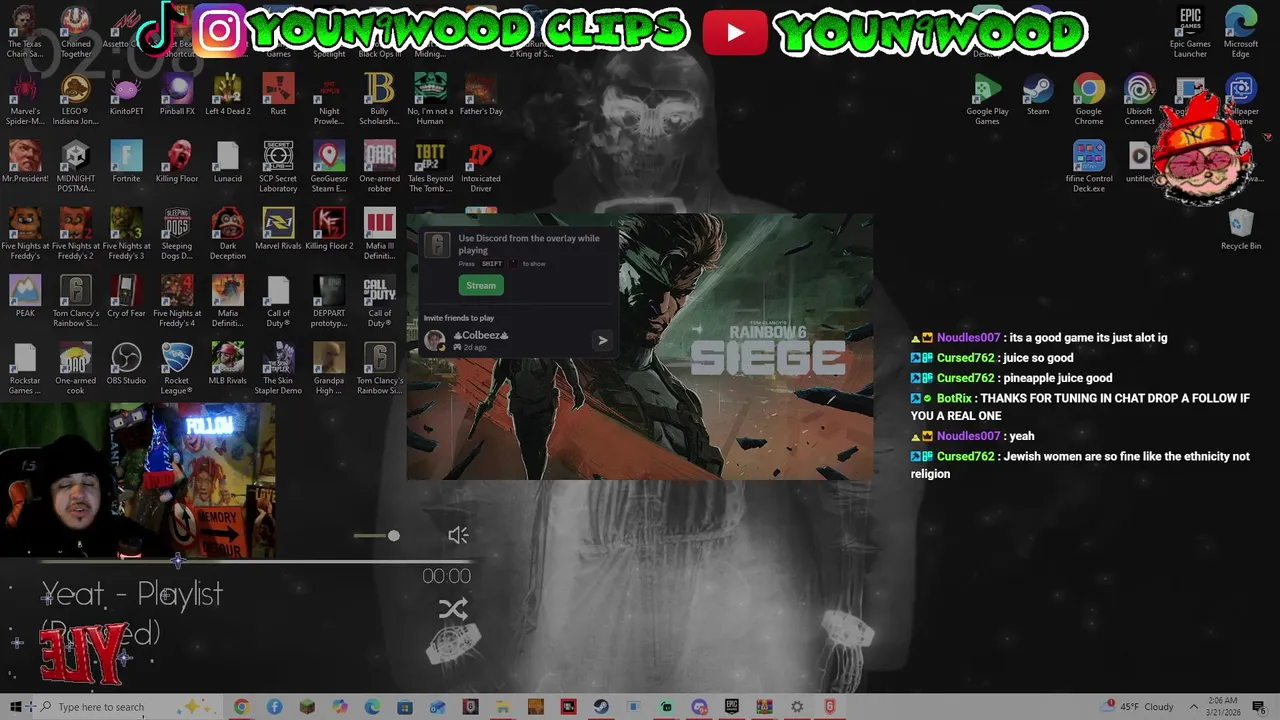Launch Dark Deception game icon
Image resolution: width=1280 pixels, height=720 pixels.
(227, 234)
